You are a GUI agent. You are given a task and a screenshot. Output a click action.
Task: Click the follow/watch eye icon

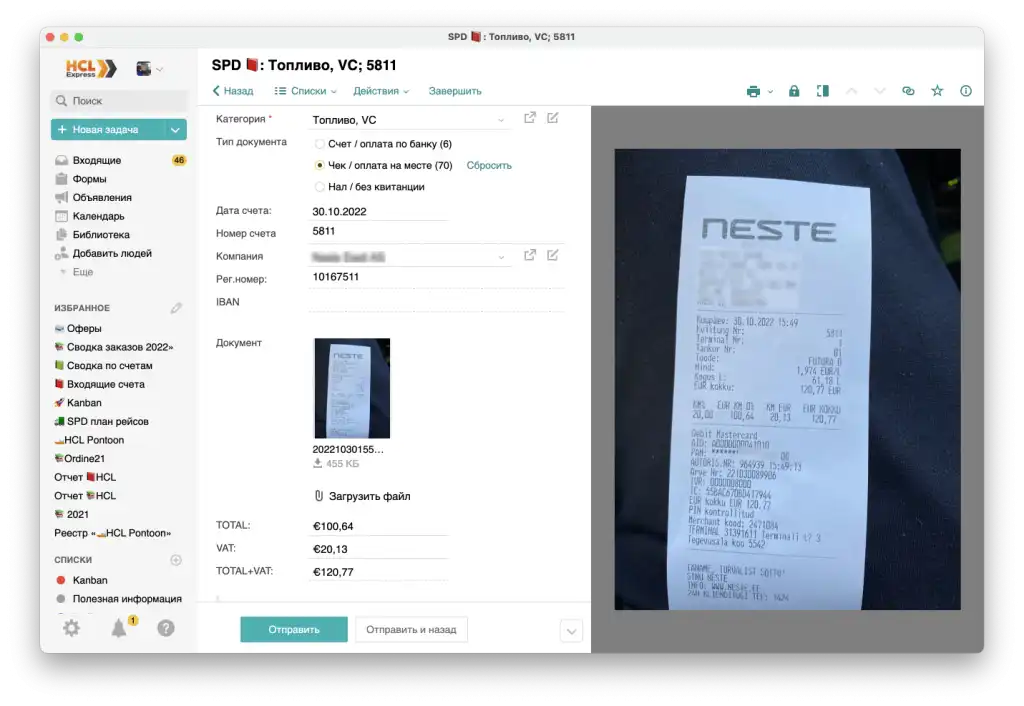[908, 91]
